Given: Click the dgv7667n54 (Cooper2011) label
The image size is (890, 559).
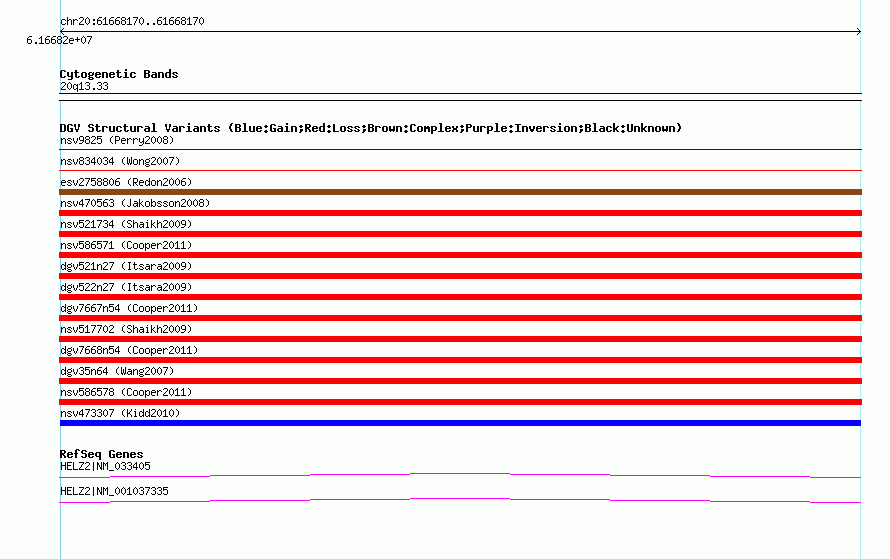Looking at the screenshot, I should (129, 308).
